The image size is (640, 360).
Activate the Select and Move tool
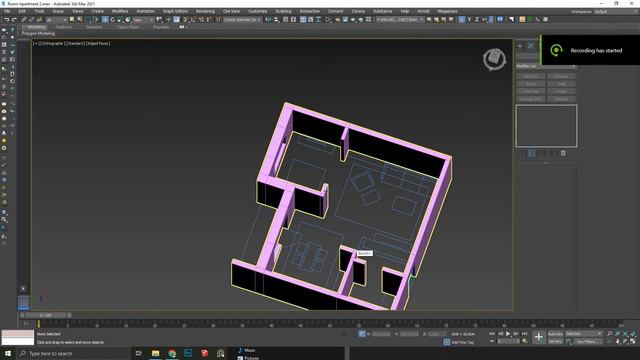point(105,19)
